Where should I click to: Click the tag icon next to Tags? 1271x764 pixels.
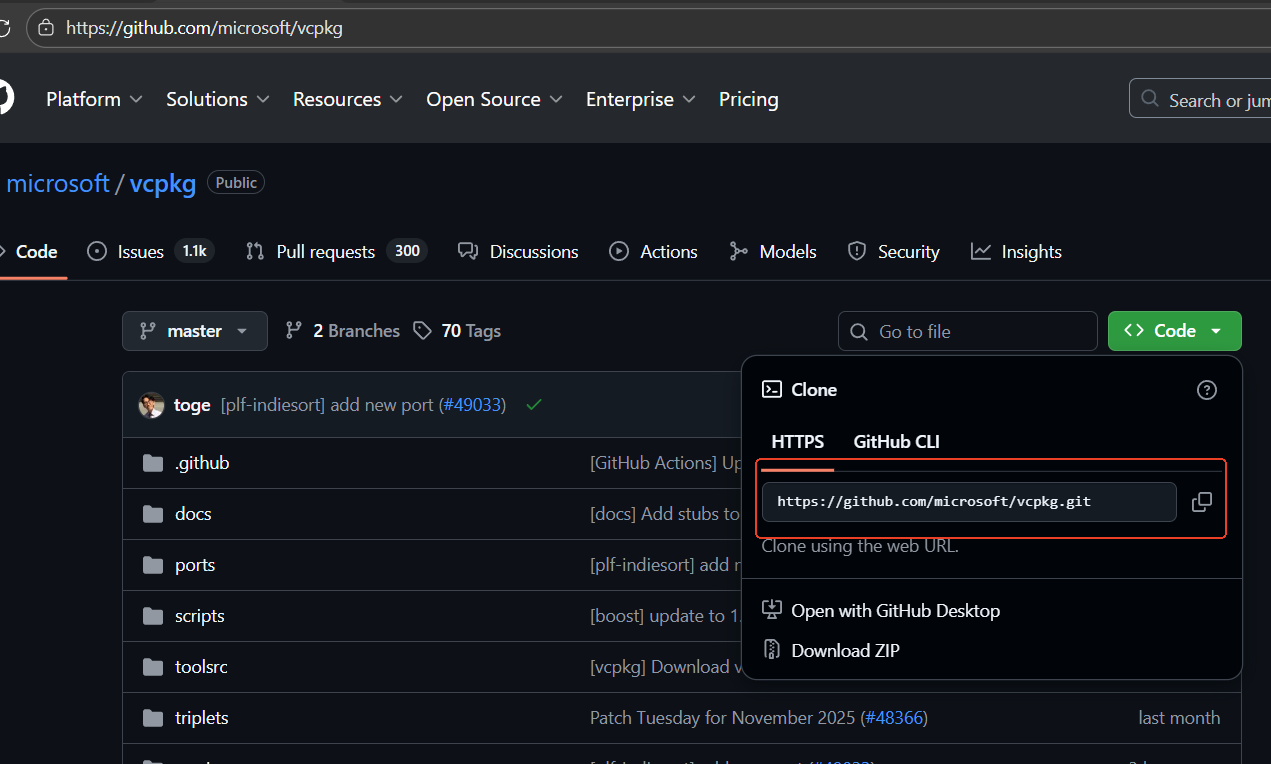tap(423, 331)
